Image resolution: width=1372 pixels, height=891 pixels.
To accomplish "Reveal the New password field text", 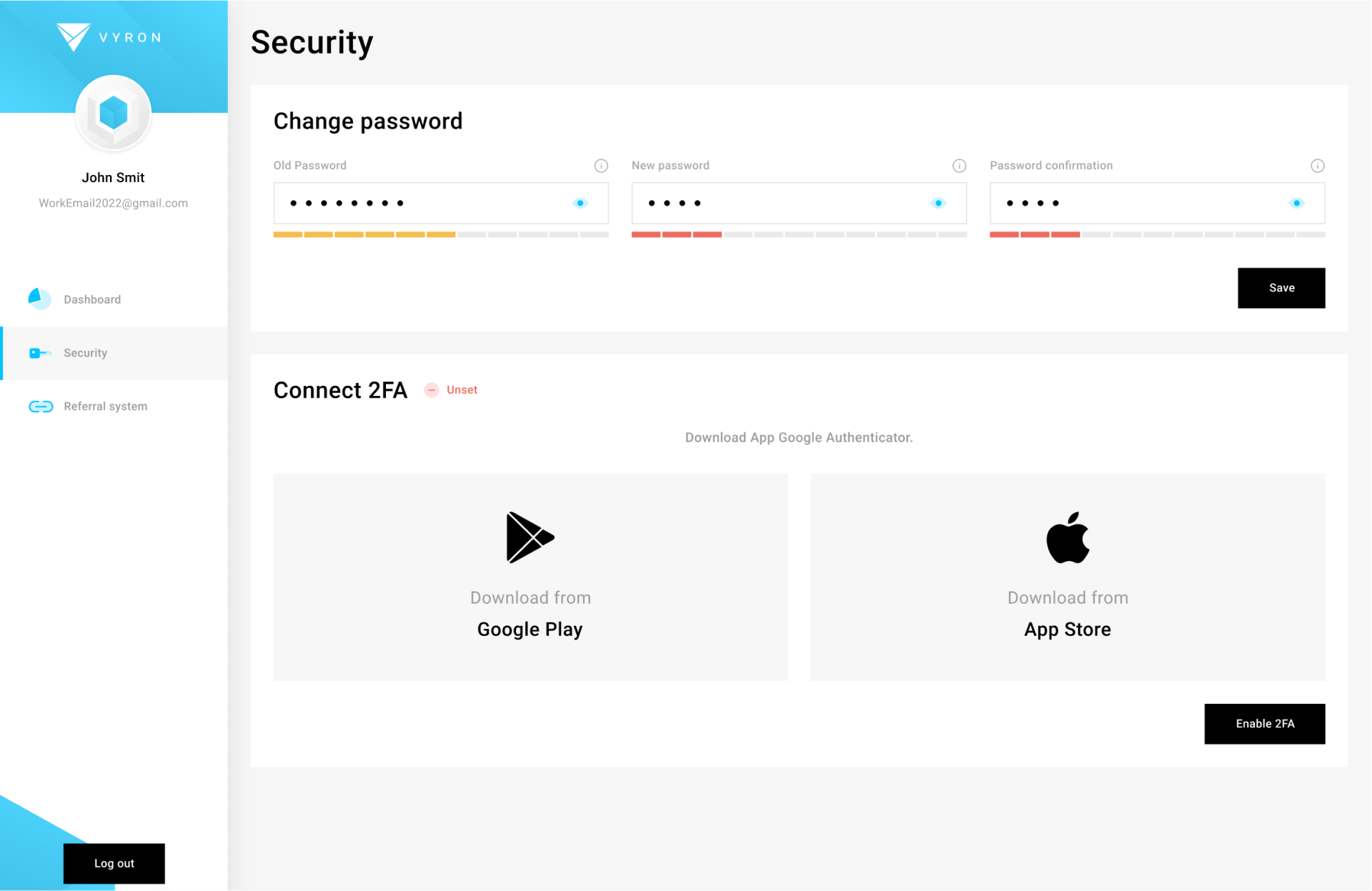I will coord(938,204).
